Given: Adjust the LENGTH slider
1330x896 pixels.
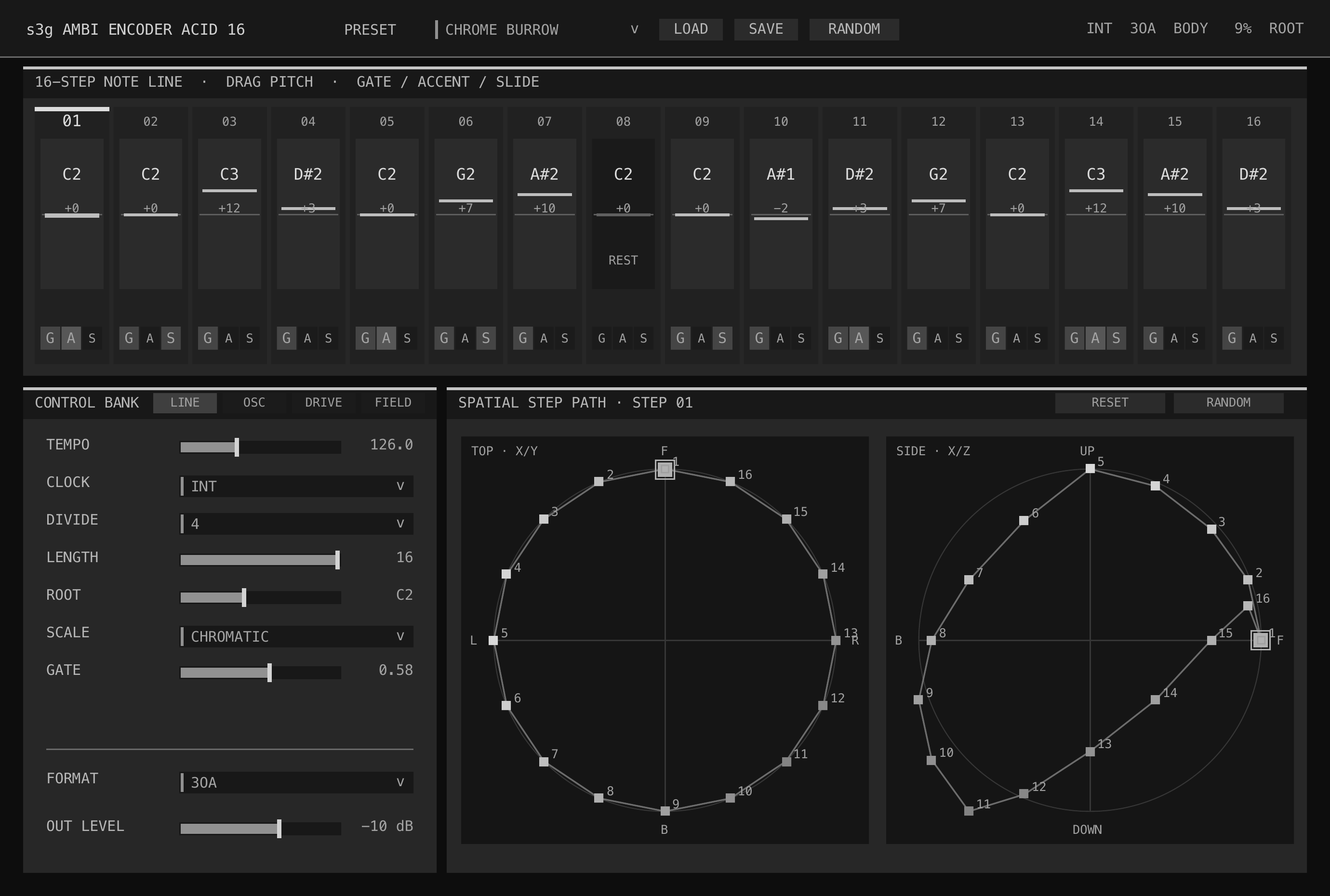Looking at the screenshot, I should coord(261,560).
